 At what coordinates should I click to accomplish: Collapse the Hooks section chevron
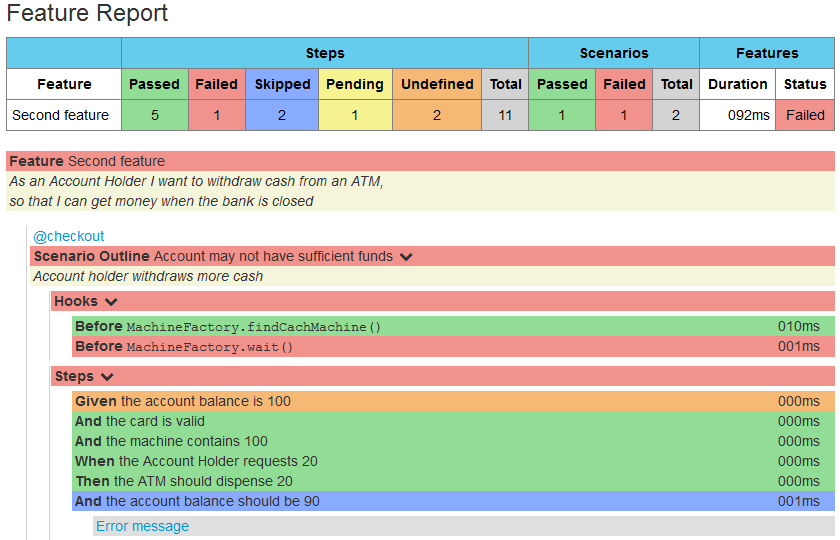[111, 302]
